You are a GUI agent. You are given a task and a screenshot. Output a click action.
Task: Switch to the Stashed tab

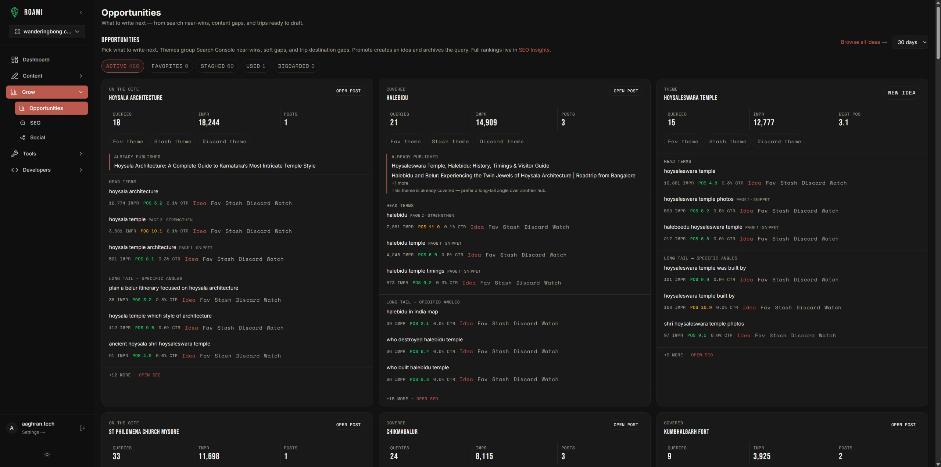click(x=217, y=67)
